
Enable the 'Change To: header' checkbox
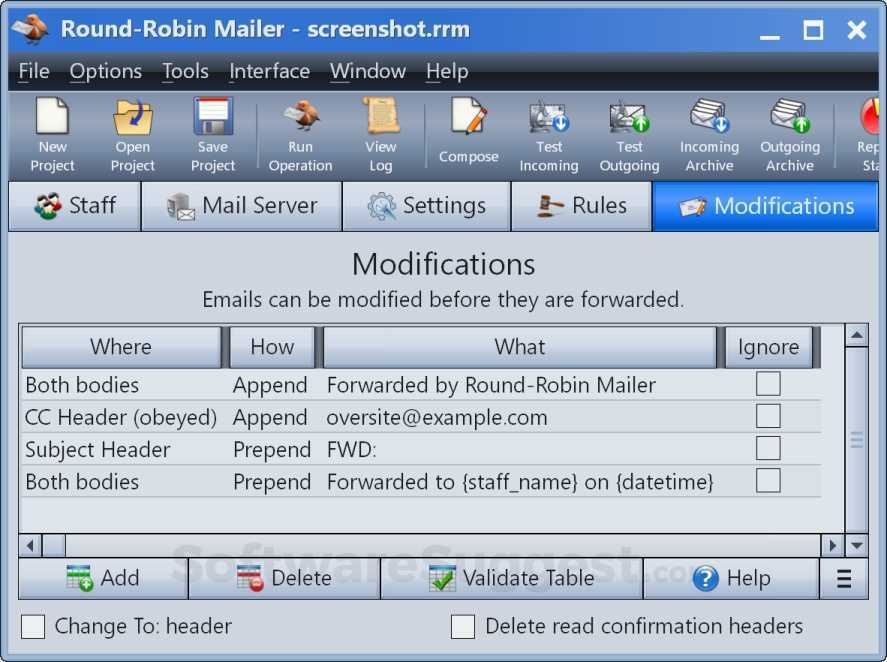click(33, 626)
